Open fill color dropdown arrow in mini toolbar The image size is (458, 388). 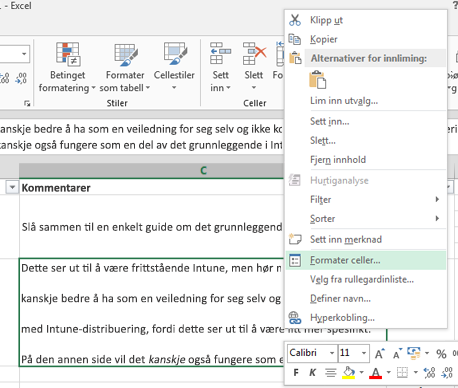361,372
